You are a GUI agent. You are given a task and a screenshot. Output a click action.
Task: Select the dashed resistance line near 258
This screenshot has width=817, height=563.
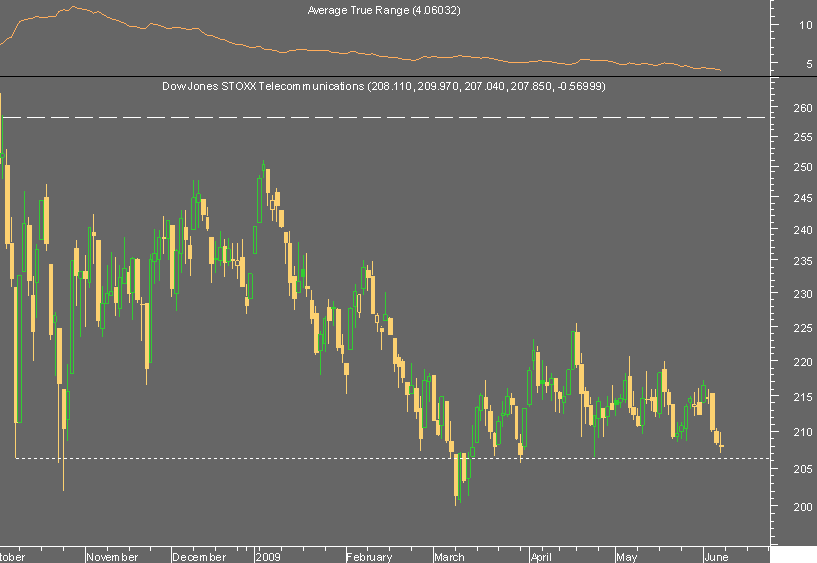coord(386,118)
